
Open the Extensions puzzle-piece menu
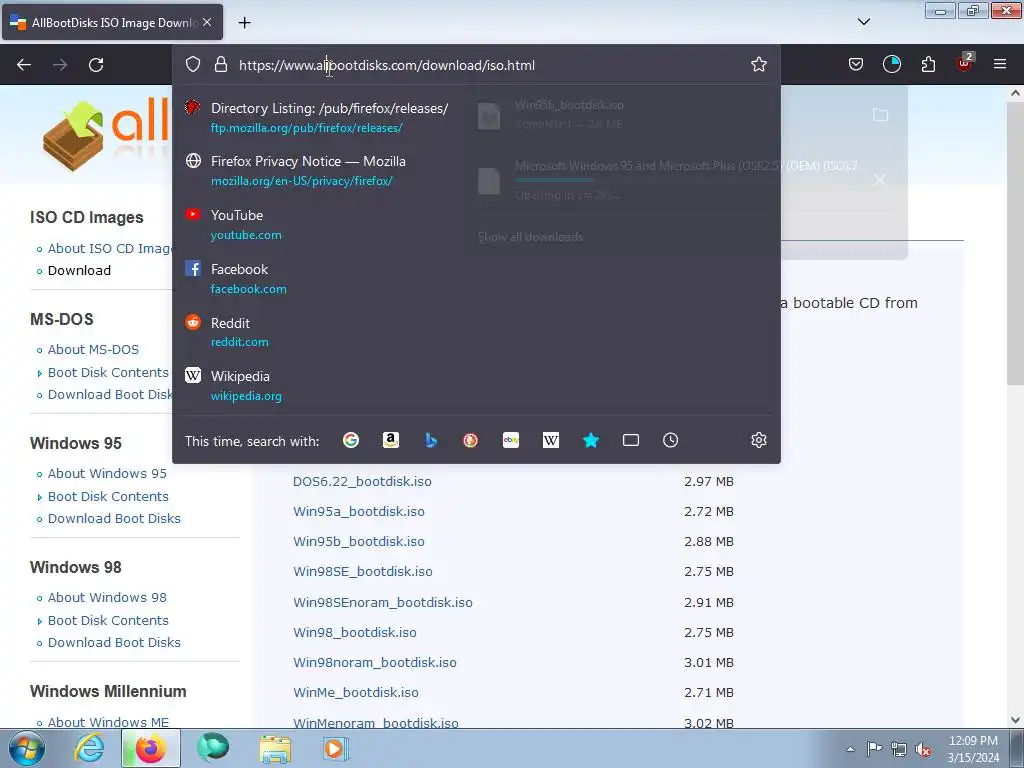(x=928, y=64)
